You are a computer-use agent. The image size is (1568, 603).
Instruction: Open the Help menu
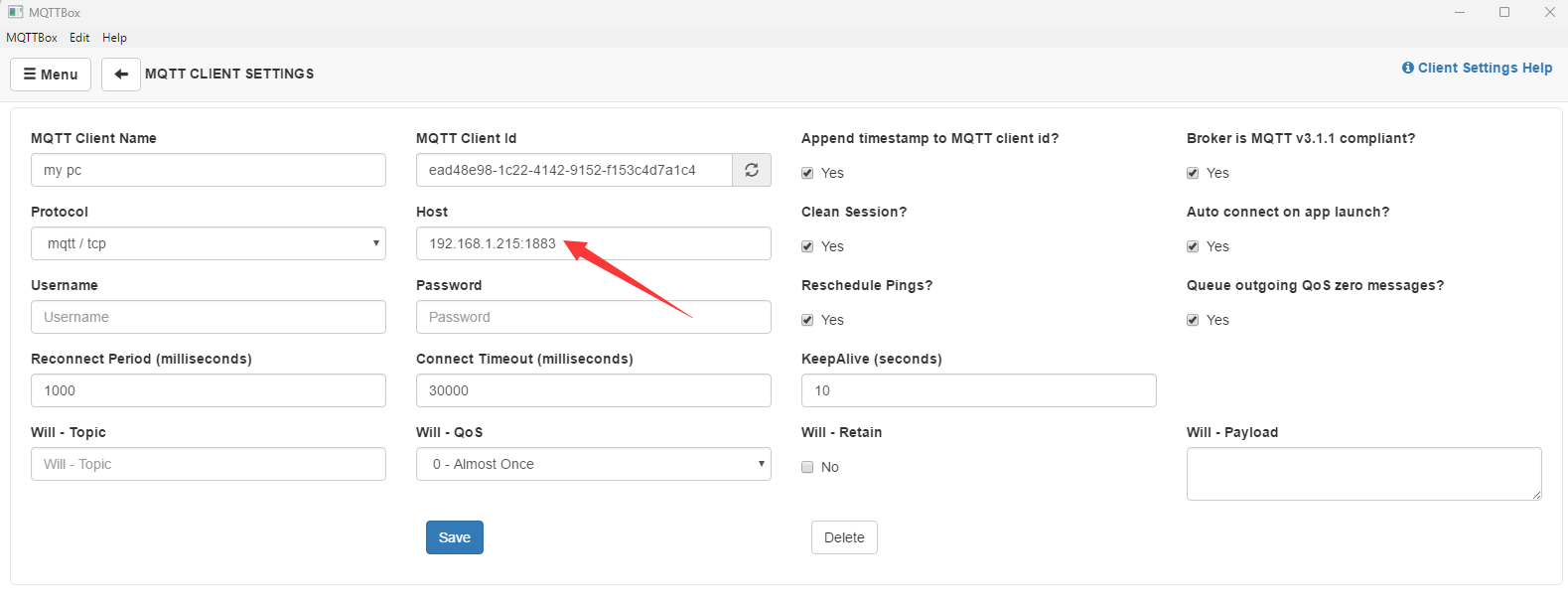coord(114,38)
